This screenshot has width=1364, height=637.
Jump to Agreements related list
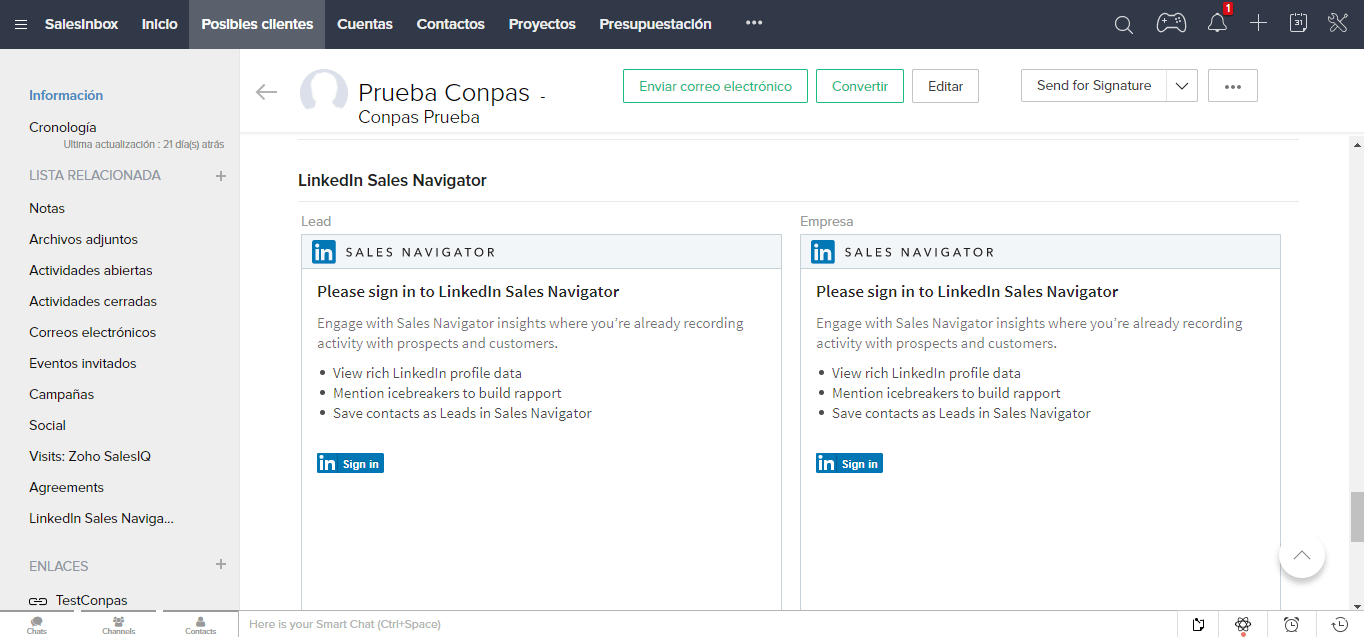click(x=67, y=487)
